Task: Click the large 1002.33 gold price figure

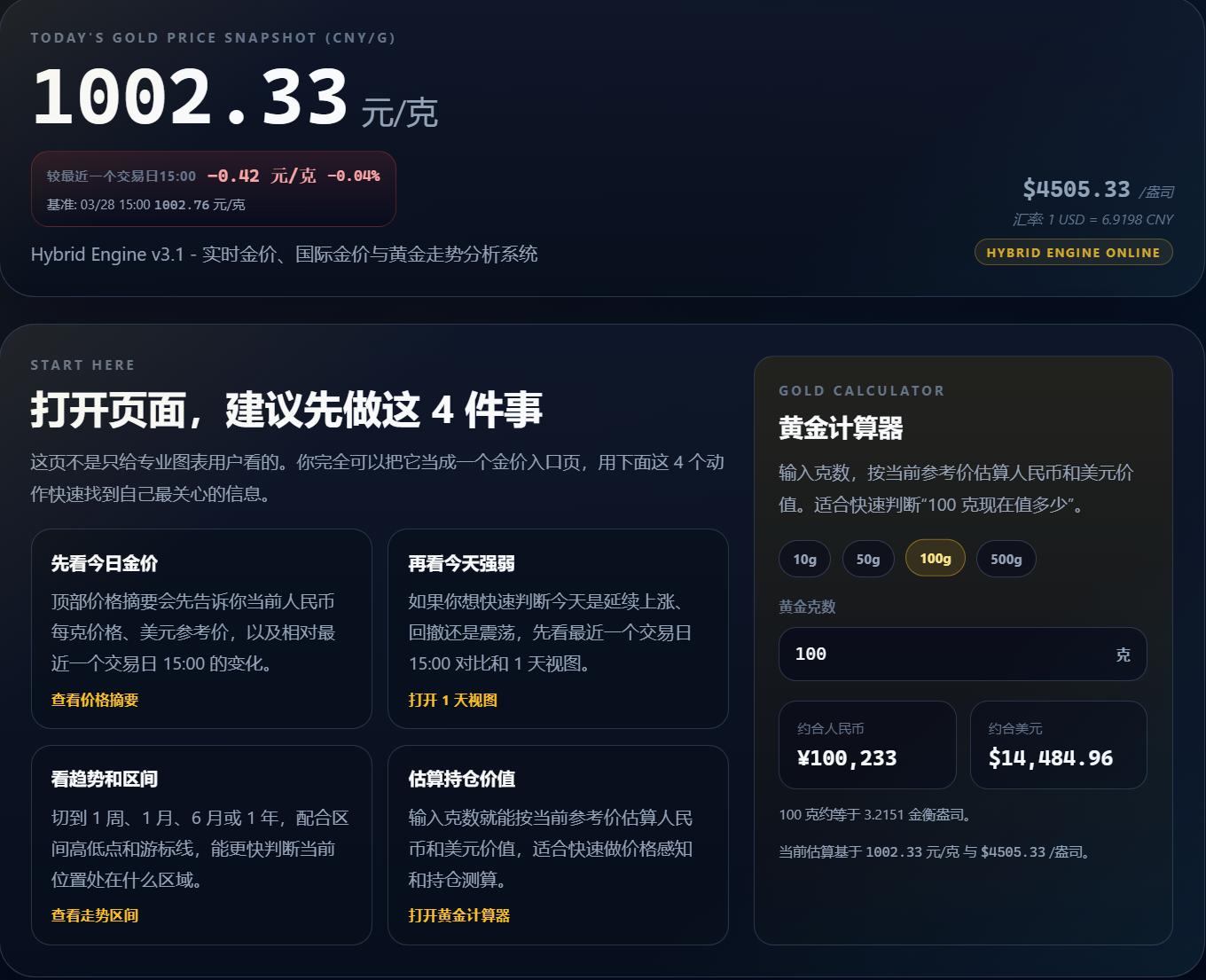Action: 191,96
